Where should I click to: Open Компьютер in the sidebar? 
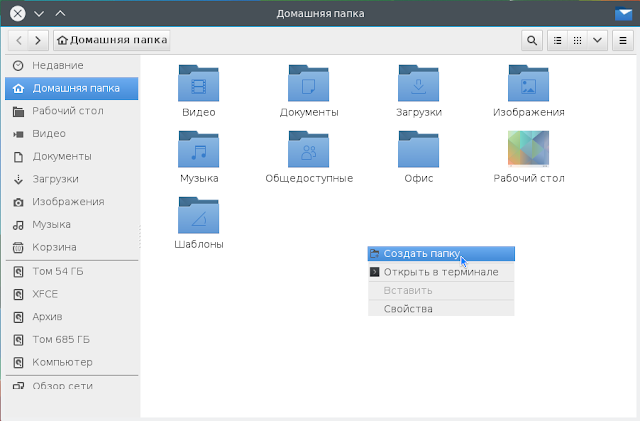pos(72,362)
